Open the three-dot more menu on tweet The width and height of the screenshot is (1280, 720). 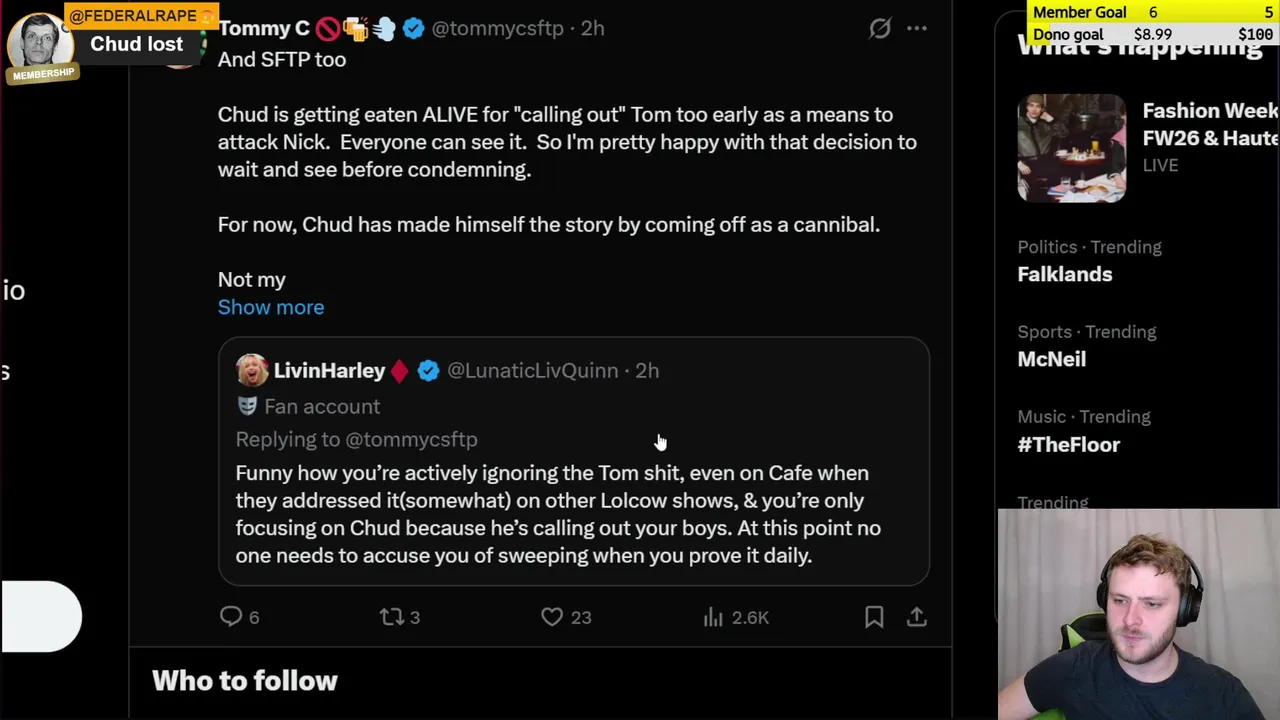(x=916, y=28)
